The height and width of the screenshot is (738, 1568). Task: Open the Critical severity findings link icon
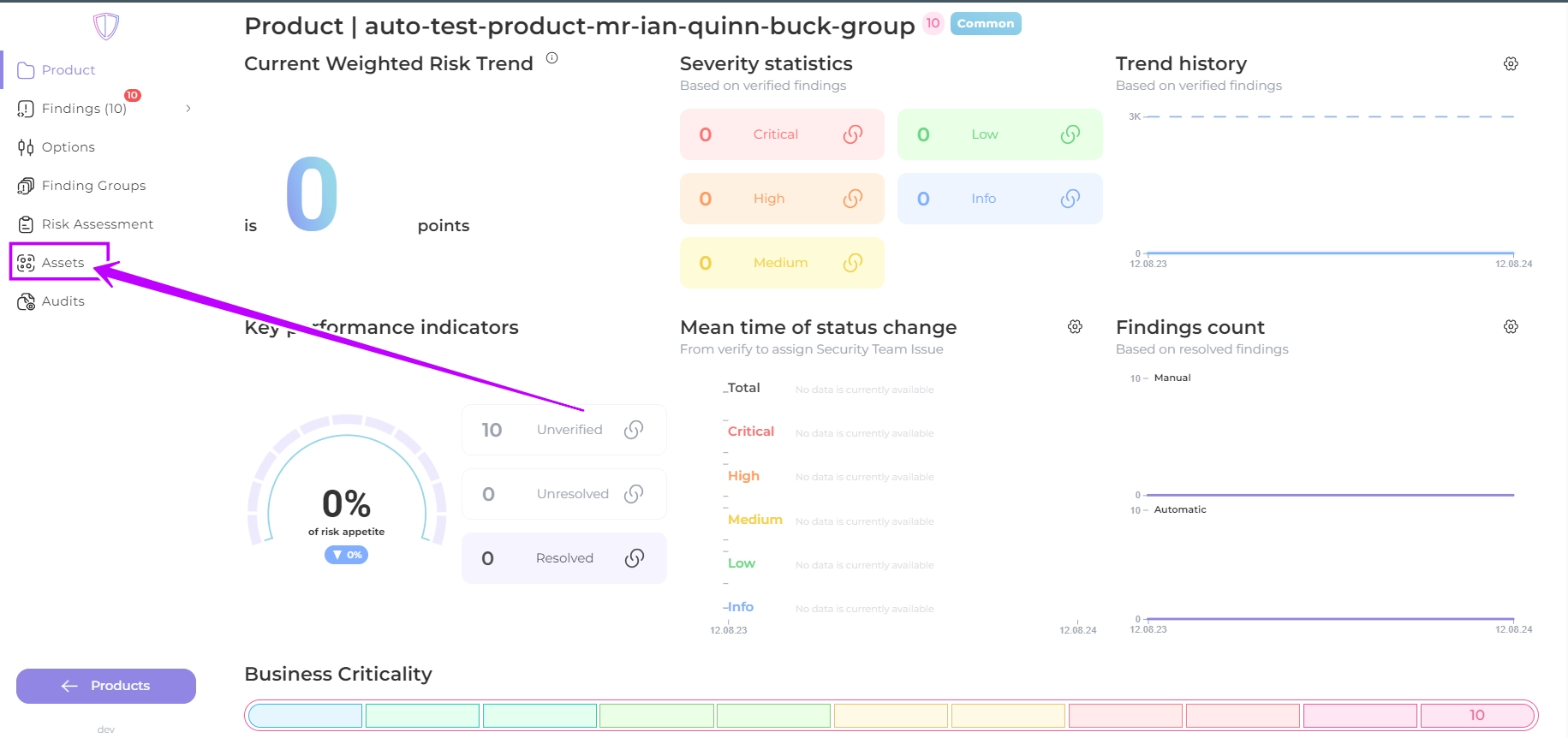click(852, 134)
